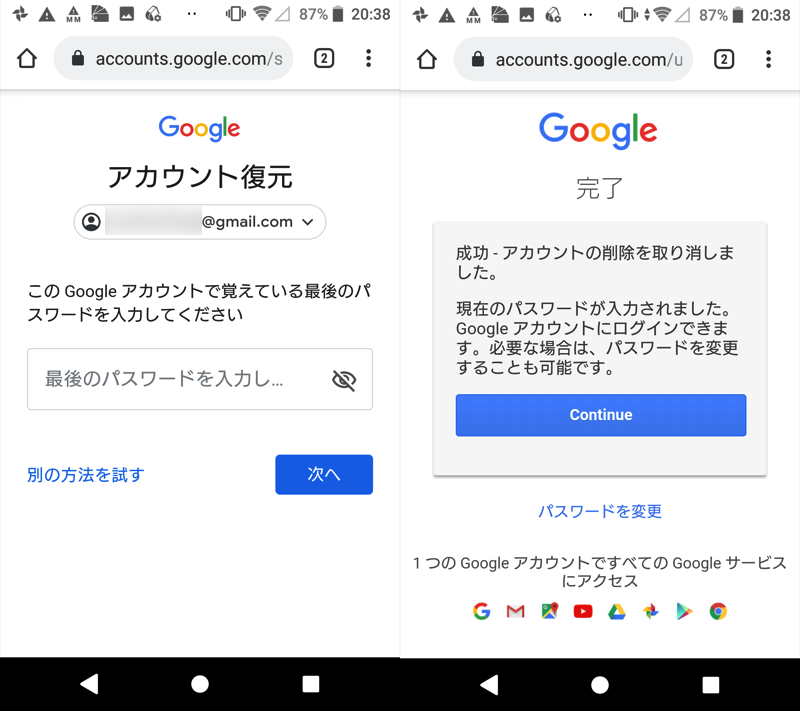Tap the home icon in left browser

click(27, 59)
